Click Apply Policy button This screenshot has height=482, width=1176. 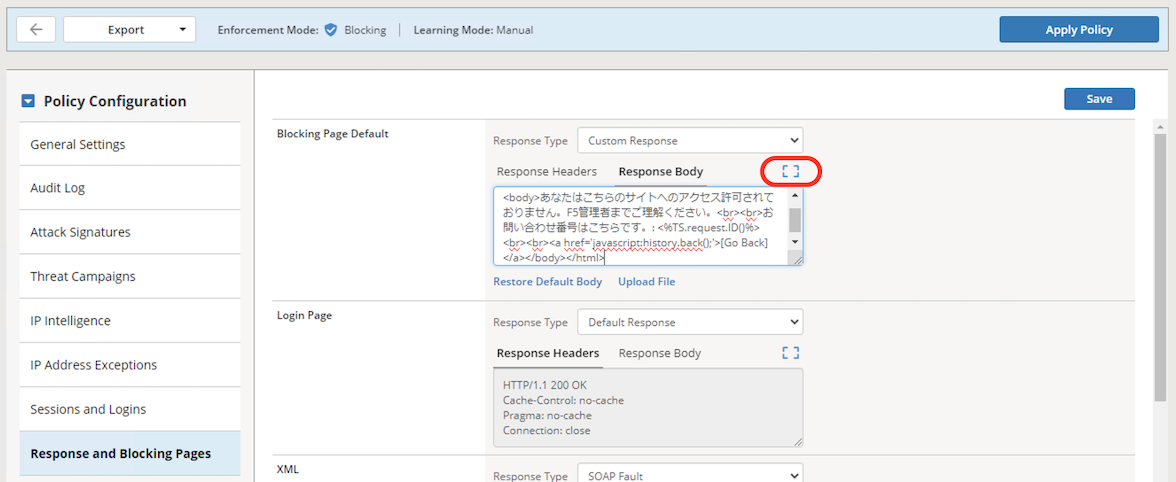(1078, 30)
